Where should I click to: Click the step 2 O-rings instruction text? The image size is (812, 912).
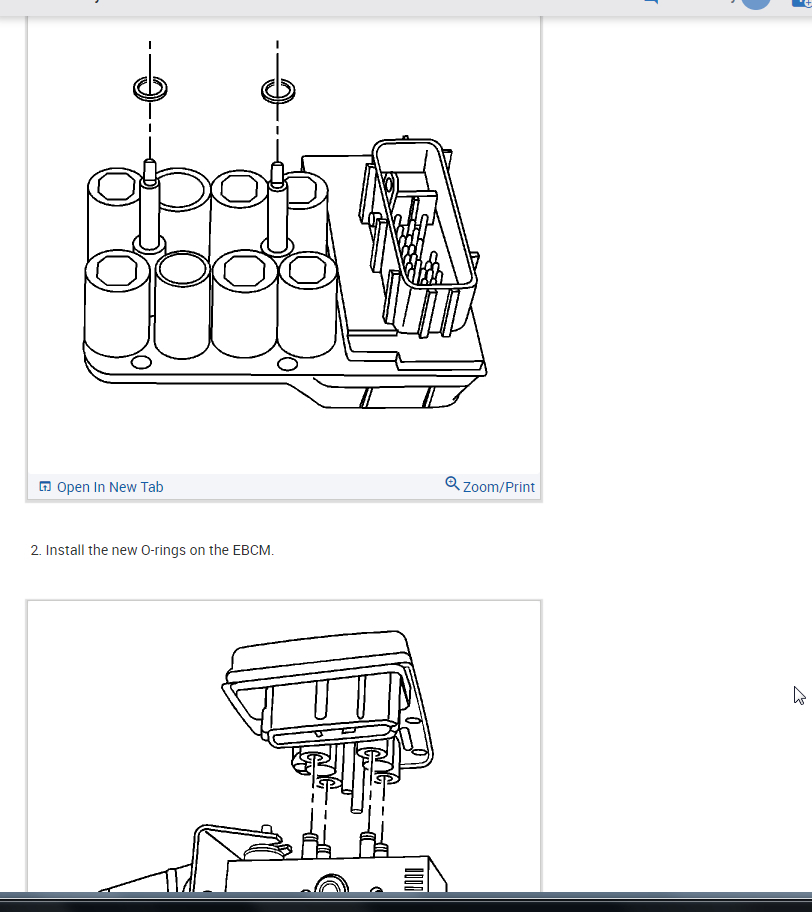tap(152, 550)
